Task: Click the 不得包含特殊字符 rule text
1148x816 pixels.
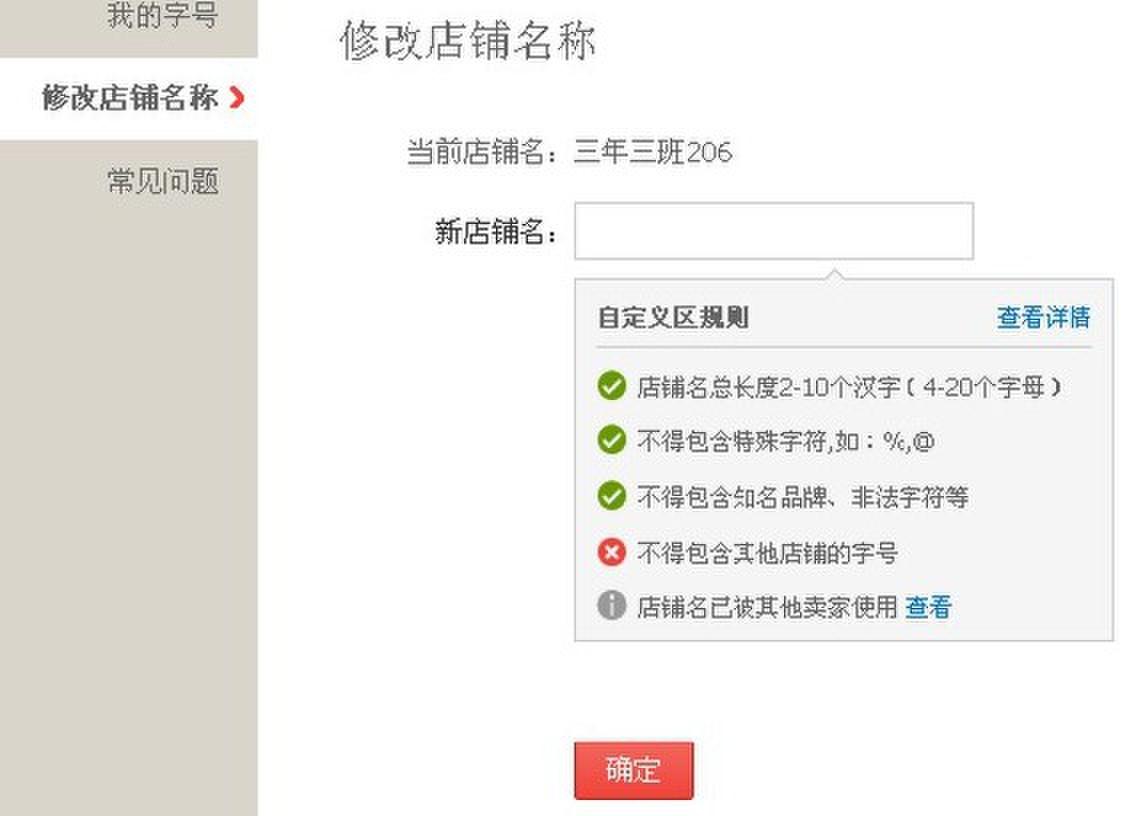Action: point(786,441)
